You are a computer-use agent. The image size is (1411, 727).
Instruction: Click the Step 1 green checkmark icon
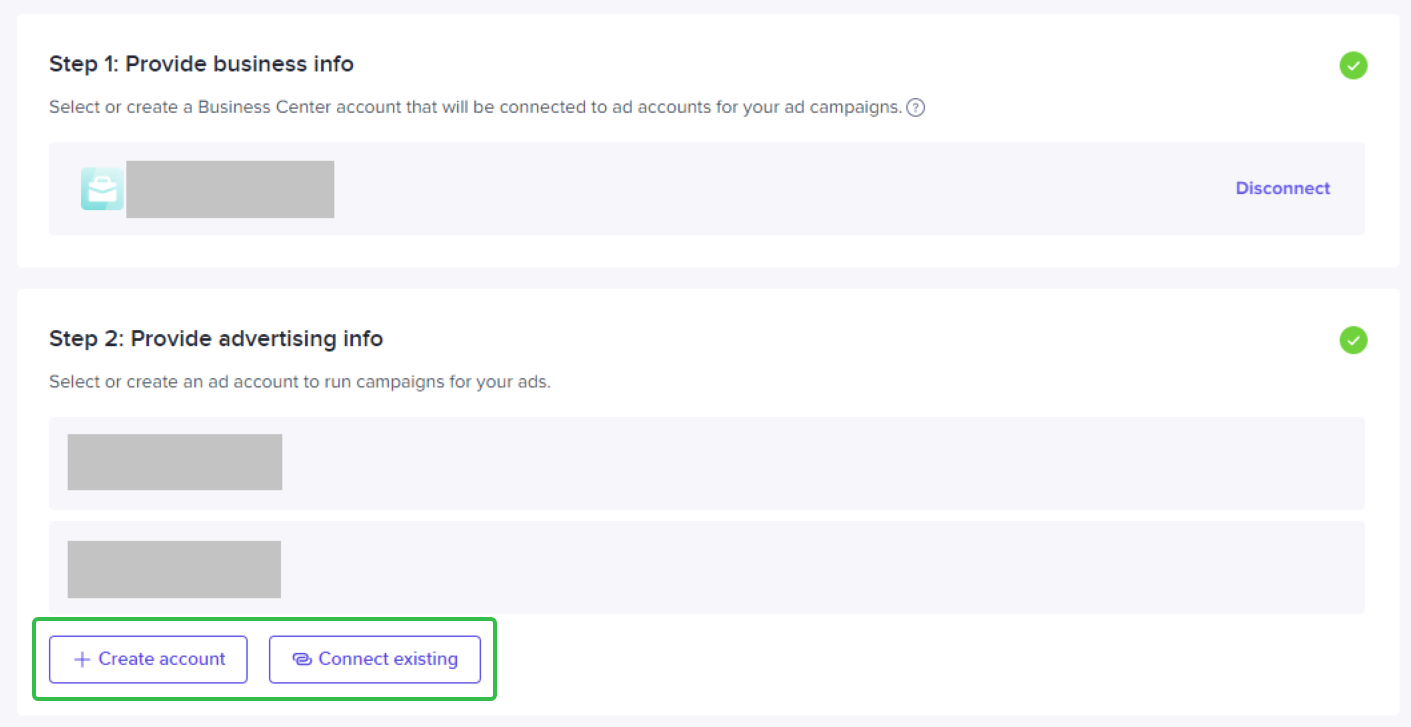pos(1353,66)
